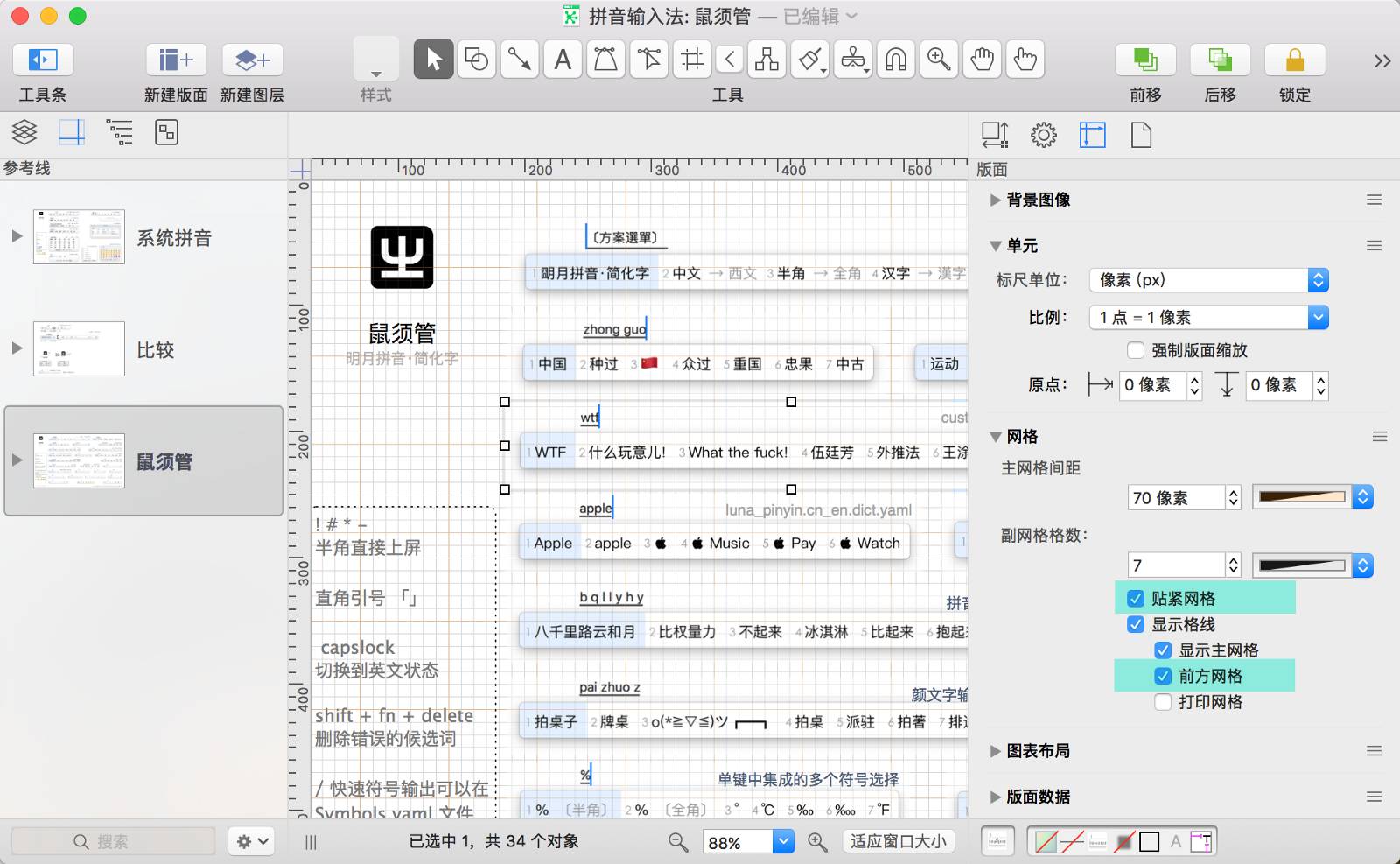The height and width of the screenshot is (864, 1400).
Task: Choose the Hand pan tool
Action: (983, 60)
